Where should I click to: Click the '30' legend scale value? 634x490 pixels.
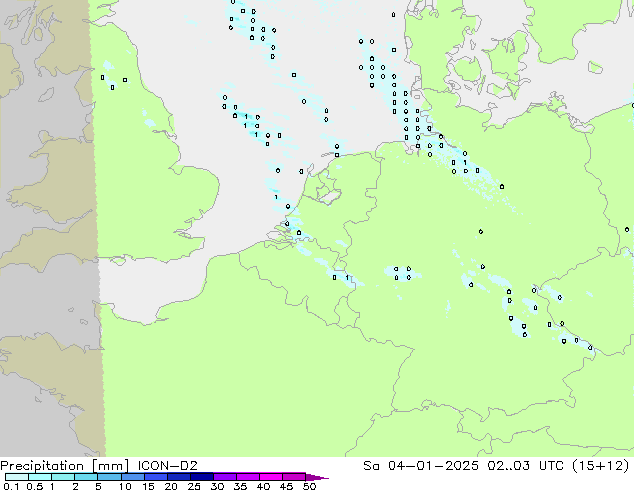click(217, 486)
